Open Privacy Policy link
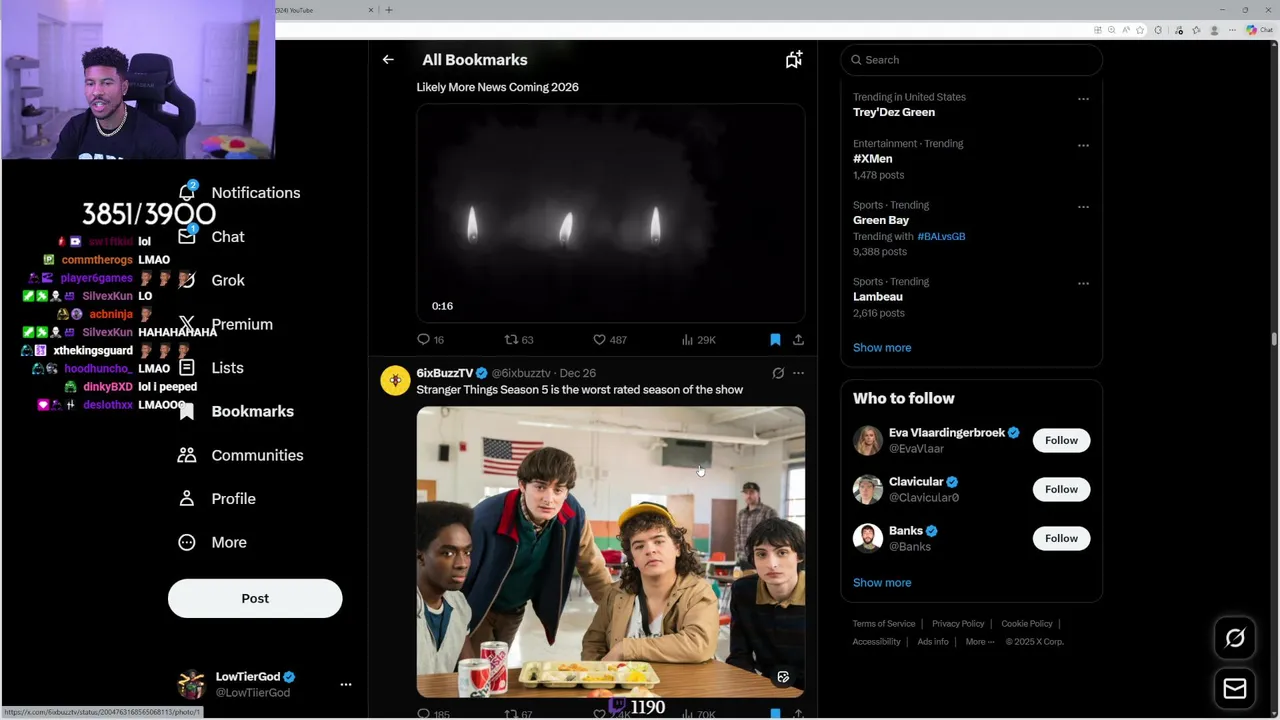Screen dimensions: 1280x720 (x=958, y=624)
